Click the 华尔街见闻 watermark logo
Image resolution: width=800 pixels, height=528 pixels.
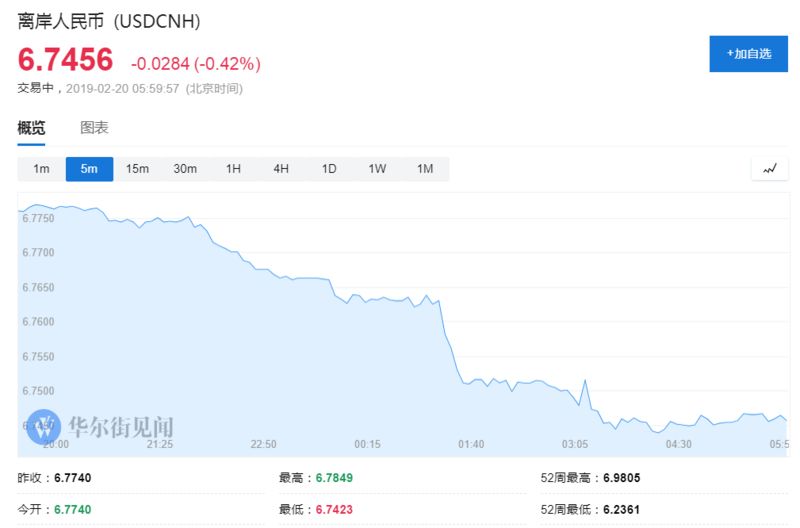101,426
